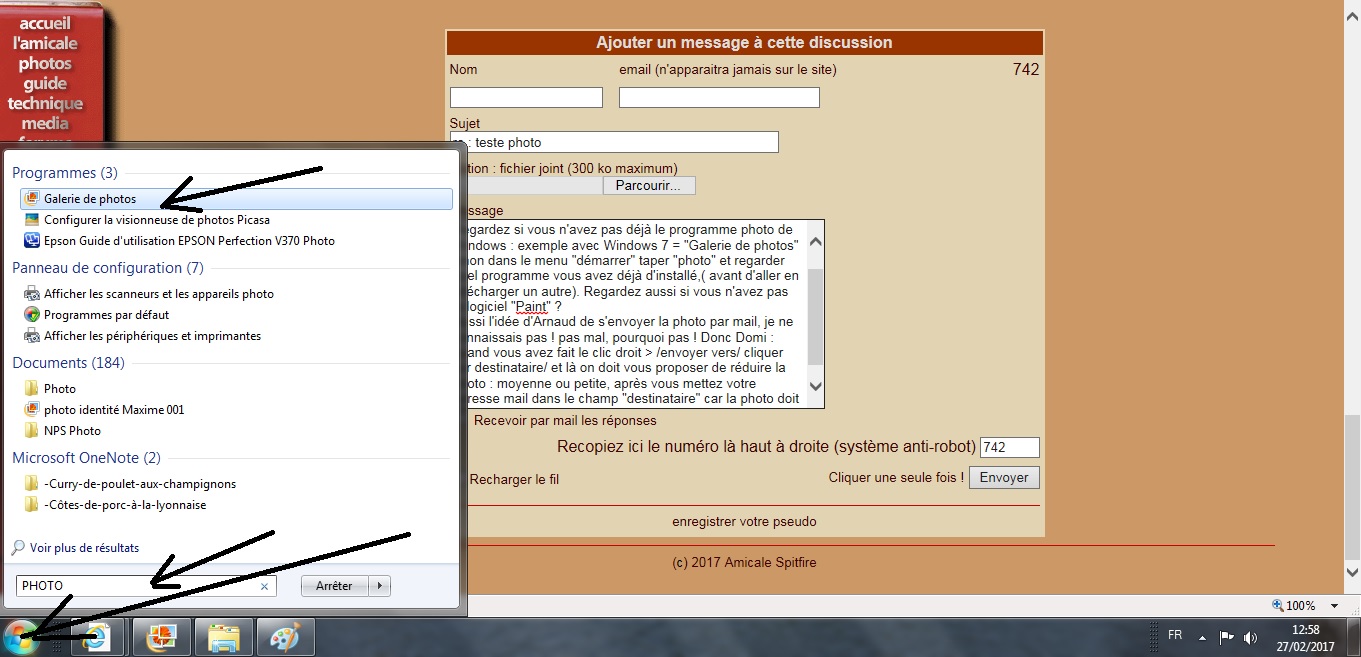Click the volume speaker icon in tray
Viewport: 1361px width, 657px height.
(x=1250, y=637)
